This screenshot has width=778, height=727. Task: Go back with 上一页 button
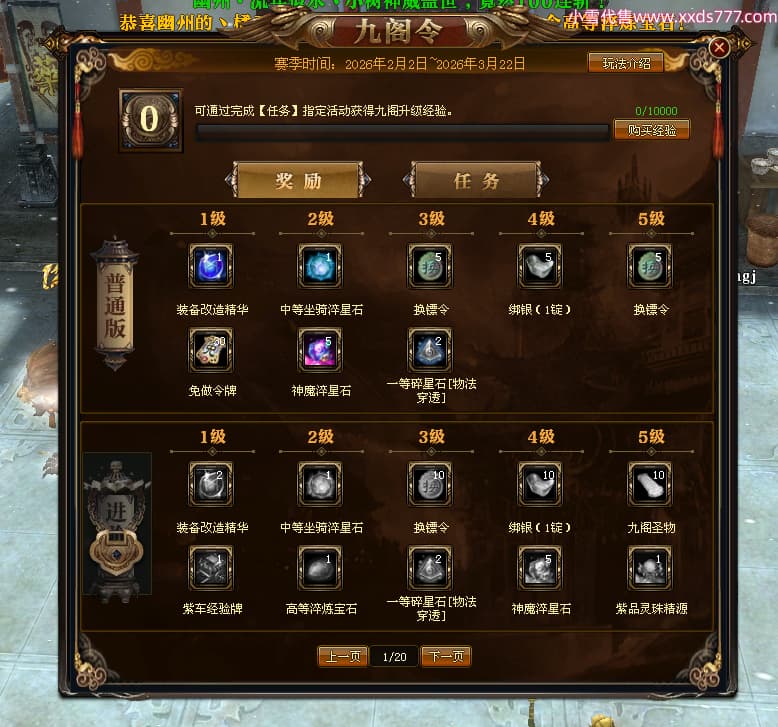[343, 657]
